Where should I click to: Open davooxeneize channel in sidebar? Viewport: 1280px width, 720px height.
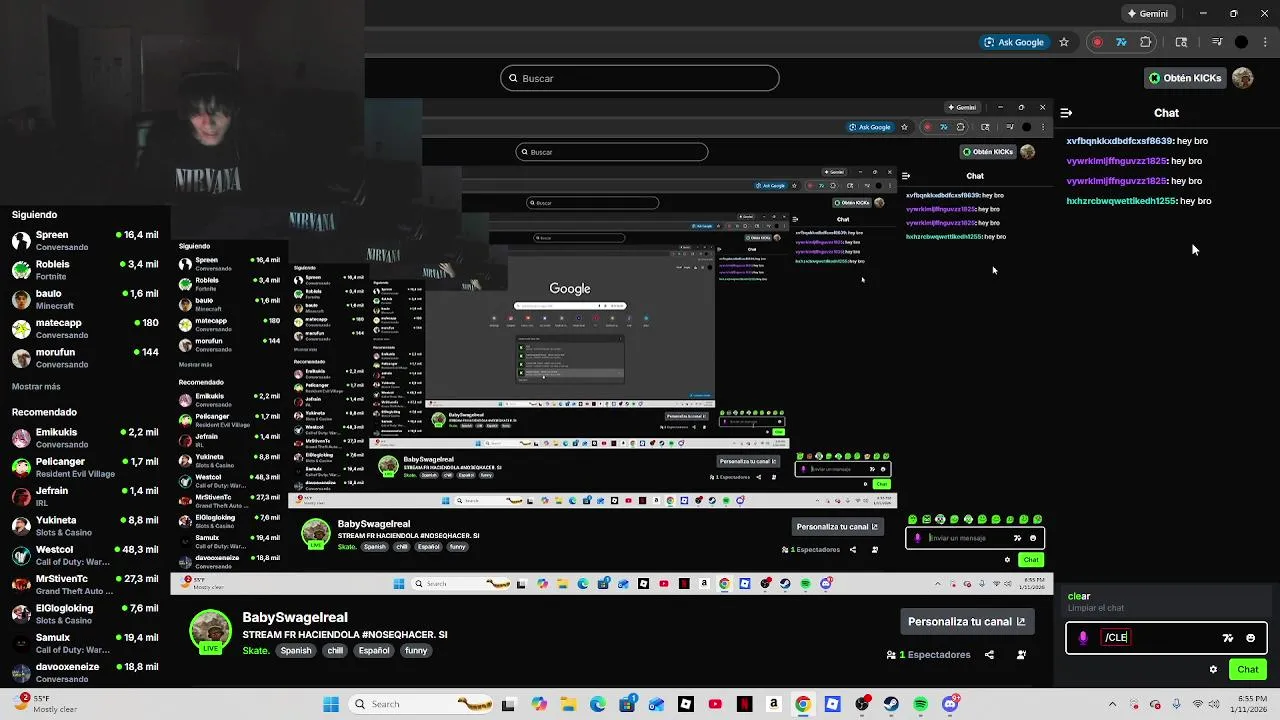(85, 672)
